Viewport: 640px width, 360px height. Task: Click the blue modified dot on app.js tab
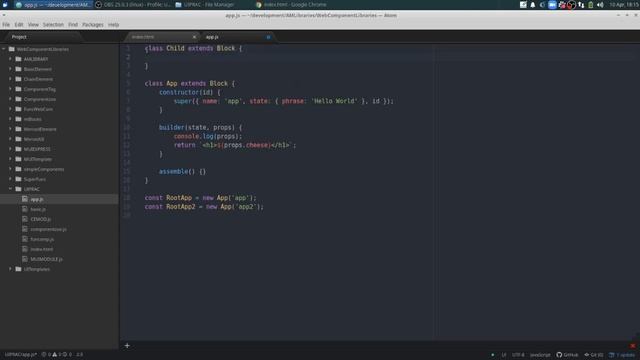(268, 37)
